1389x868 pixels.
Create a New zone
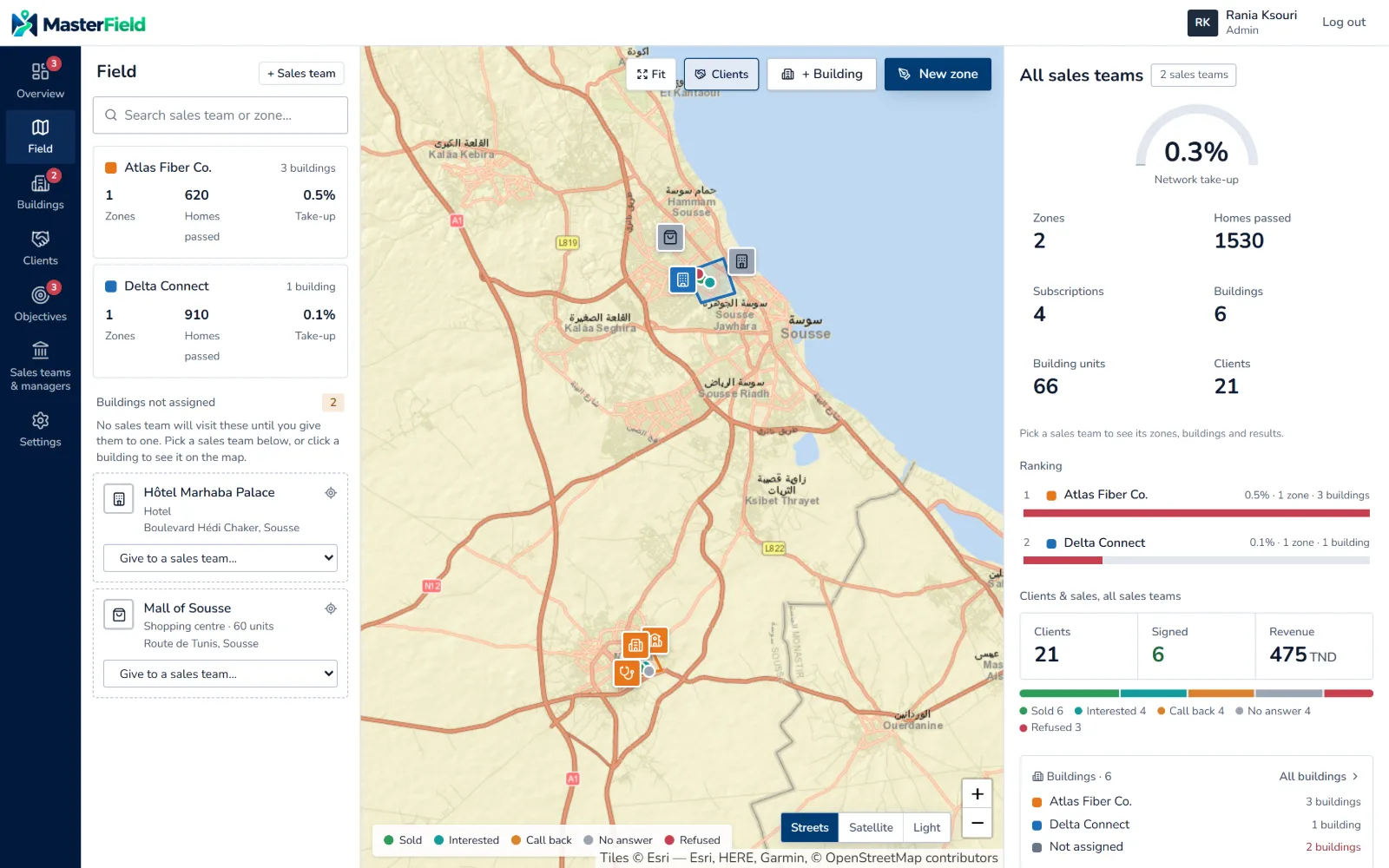pyautogui.click(x=938, y=74)
